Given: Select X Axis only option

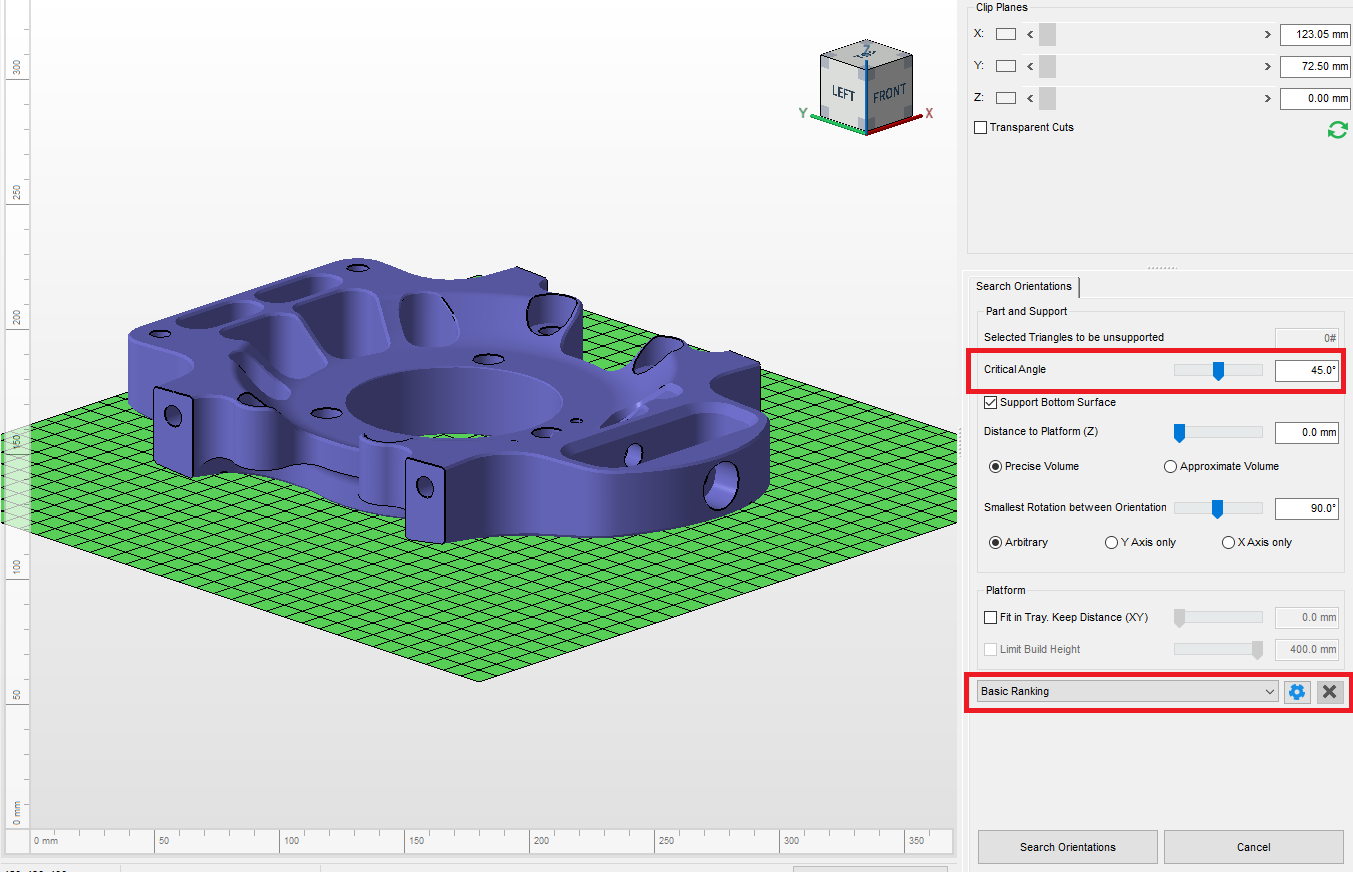Looking at the screenshot, I should point(1228,542).
